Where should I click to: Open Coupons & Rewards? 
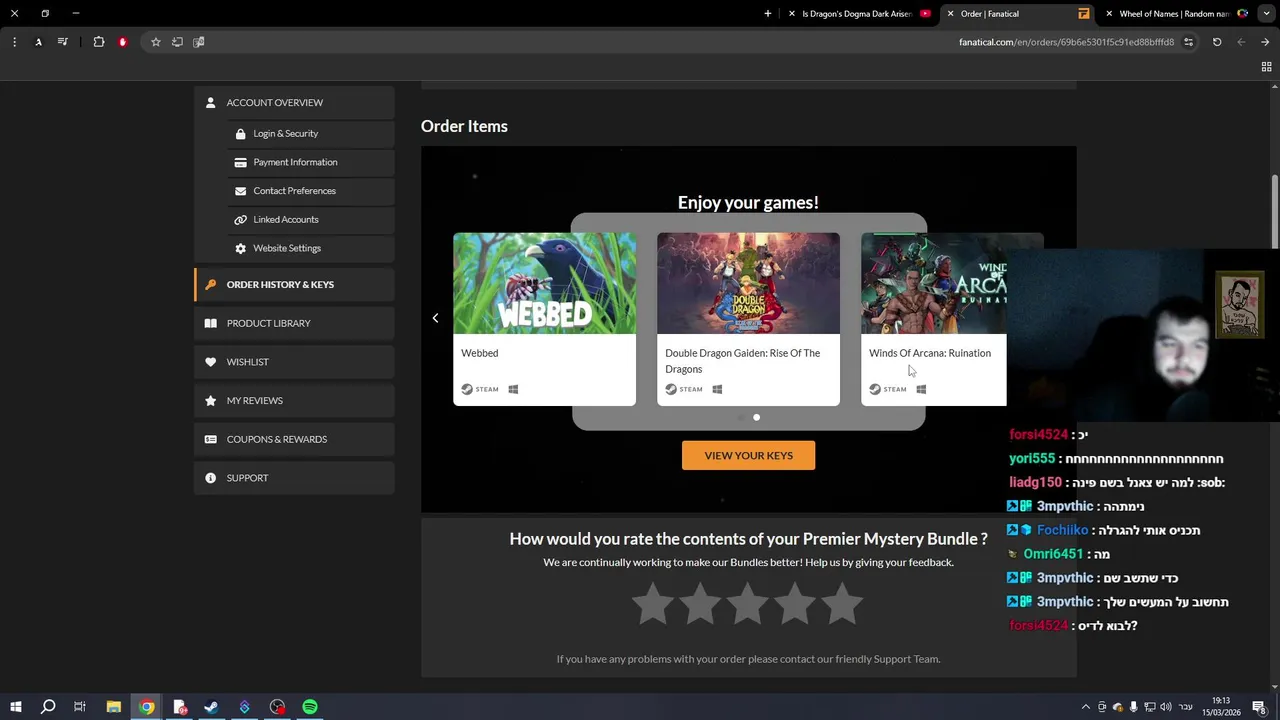point(294,439)
